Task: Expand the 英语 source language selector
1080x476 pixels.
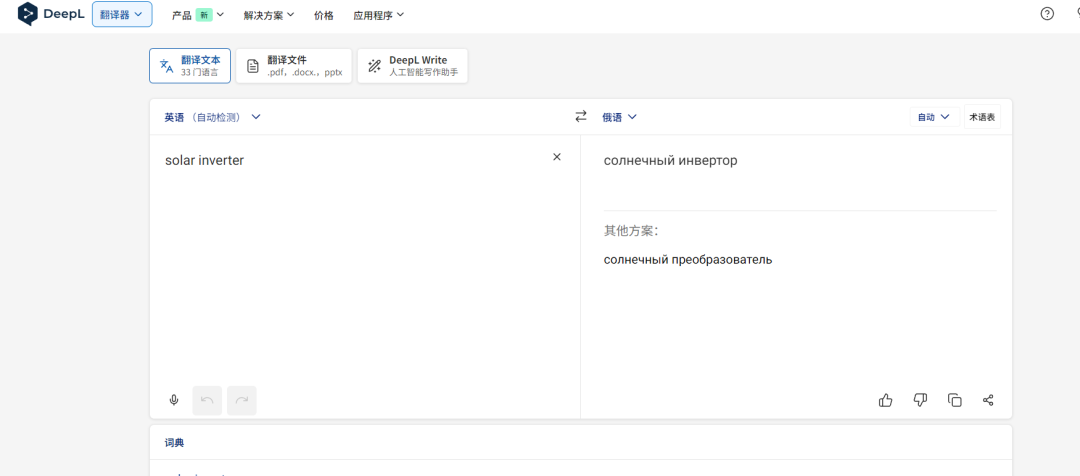Action: coord(212,117)
